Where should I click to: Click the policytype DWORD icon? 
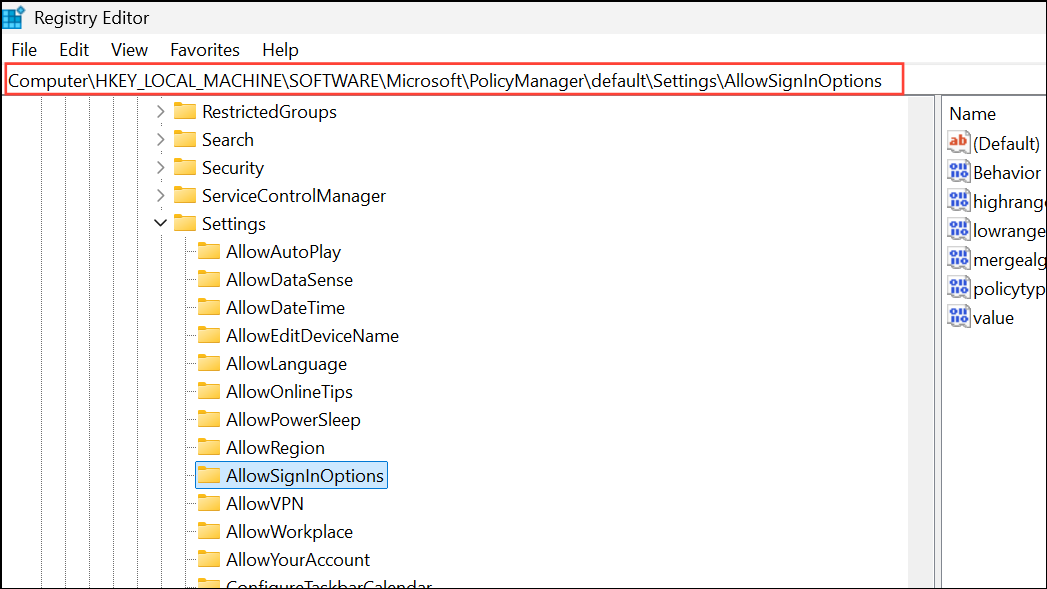pyautogui.click(x=957, y=288)
